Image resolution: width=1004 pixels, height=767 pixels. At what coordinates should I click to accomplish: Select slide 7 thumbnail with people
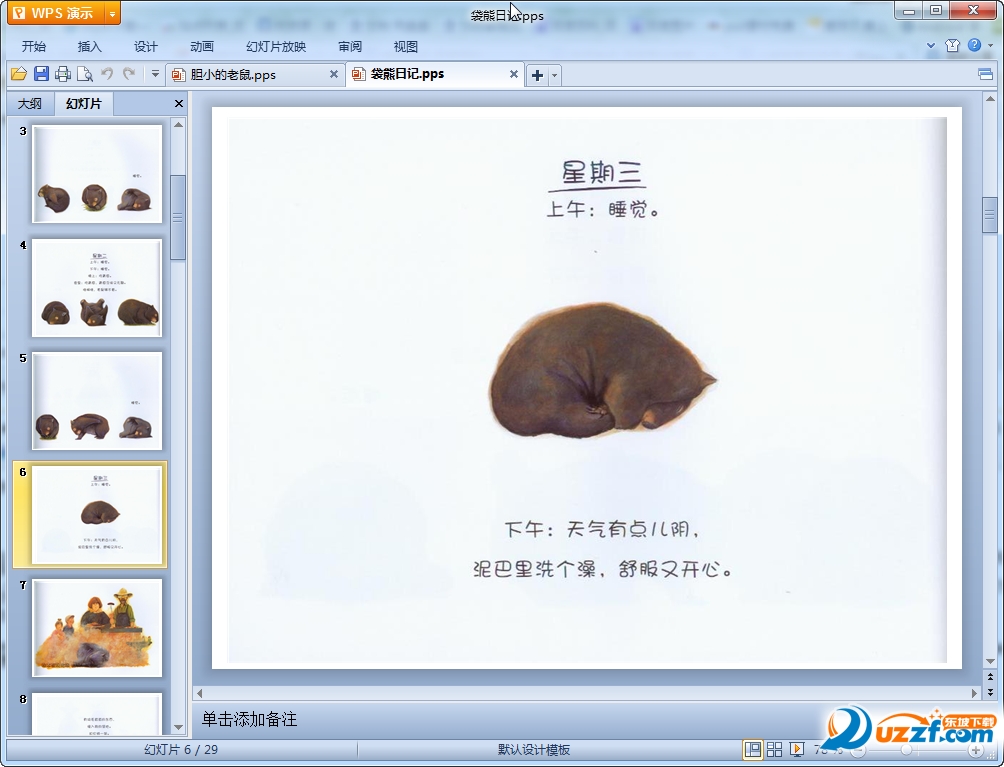click(97, 628)
